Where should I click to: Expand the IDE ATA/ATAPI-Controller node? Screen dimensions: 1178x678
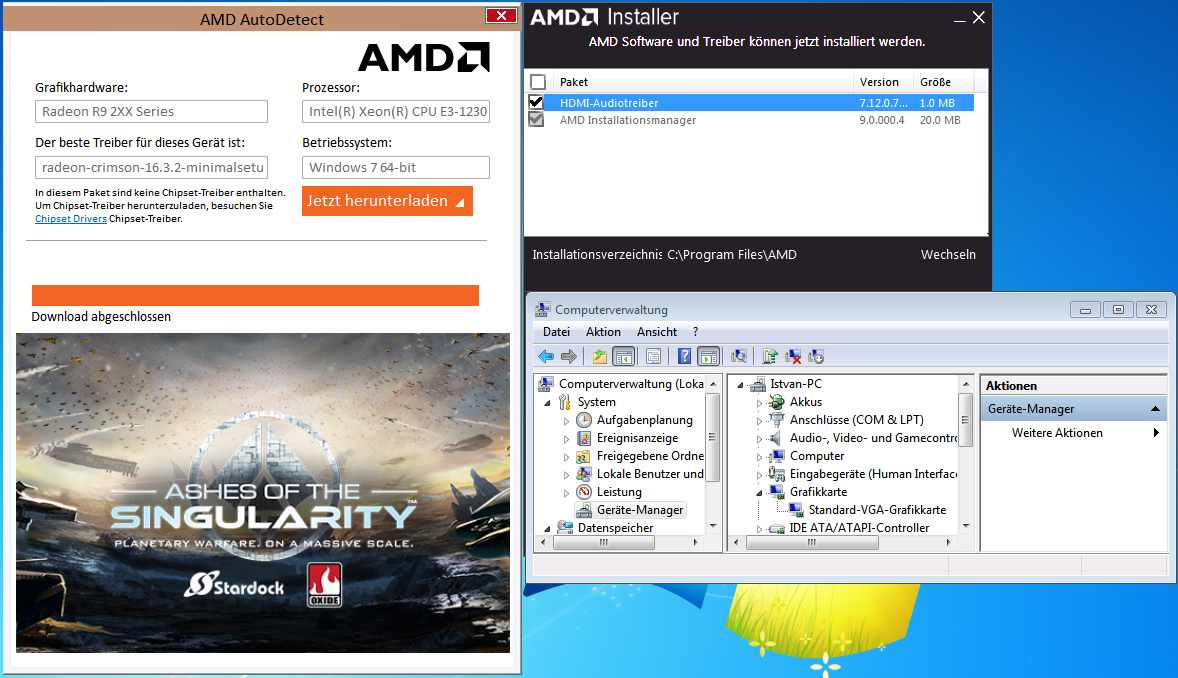point(759,529)
